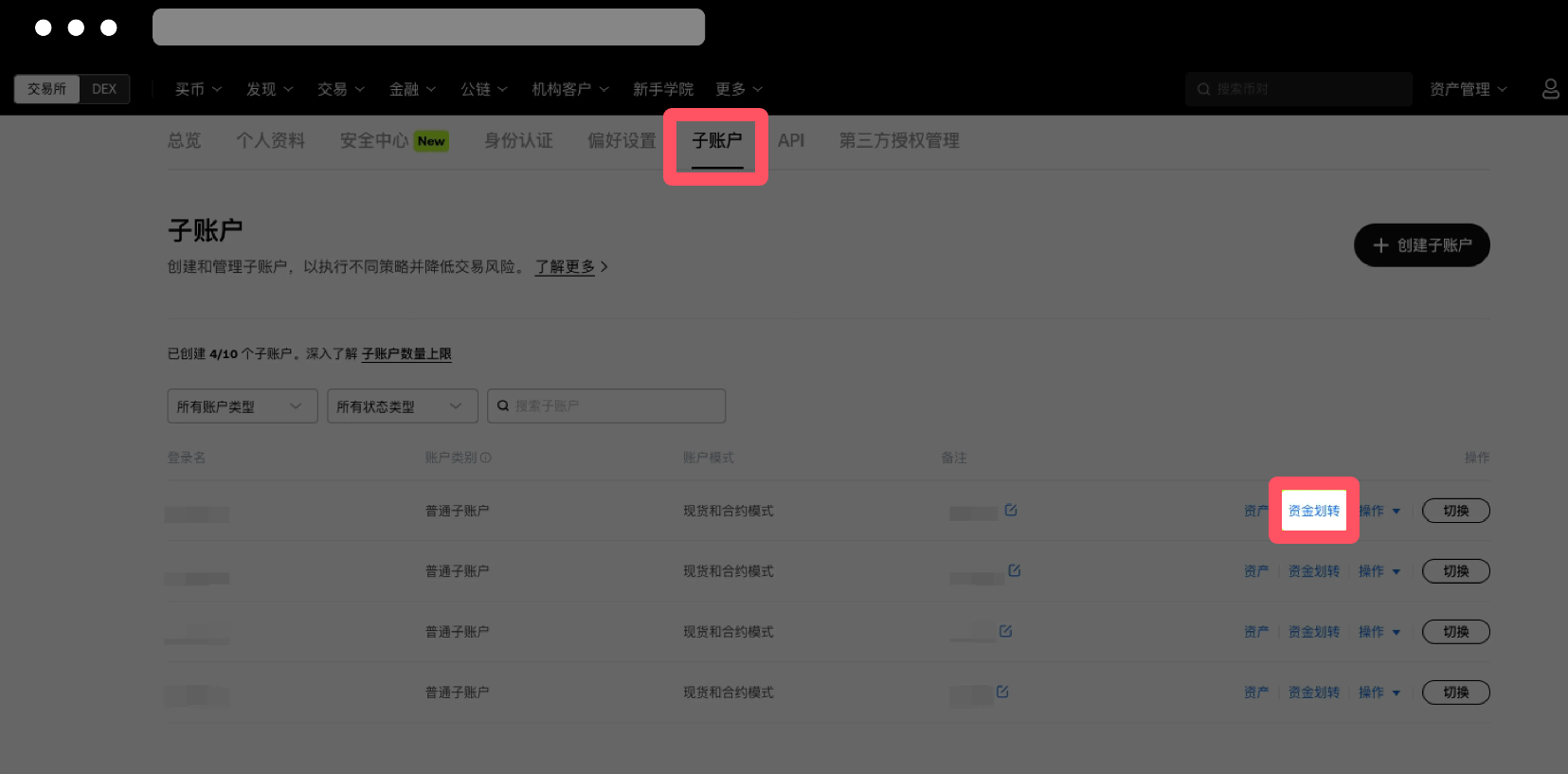Switch to DEX mode toggle
The image size is (1568, 774).
click(104, 89)
